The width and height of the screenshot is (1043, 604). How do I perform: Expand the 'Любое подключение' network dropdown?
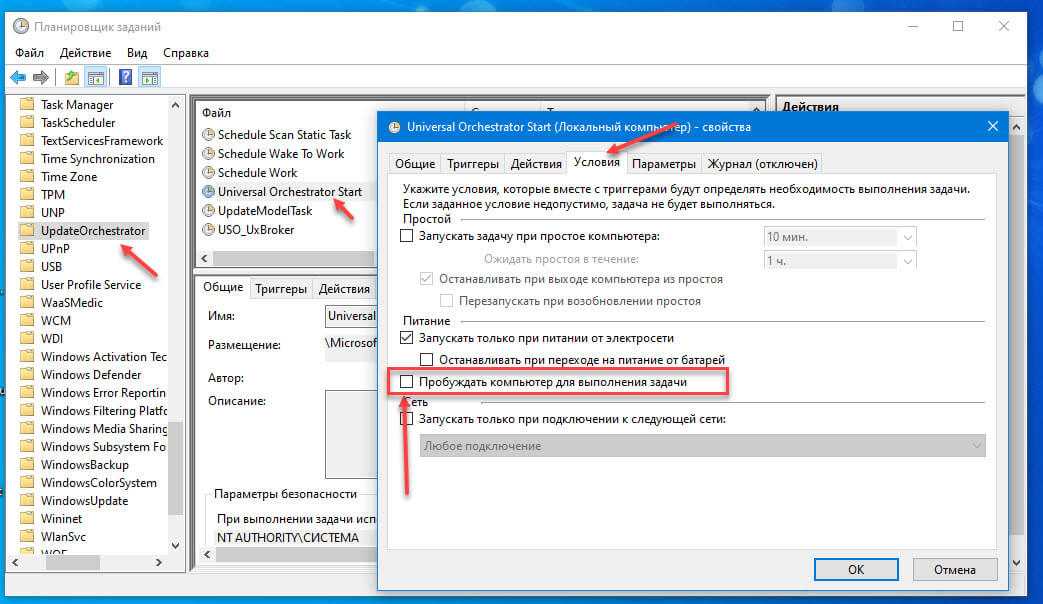point(976,446)
